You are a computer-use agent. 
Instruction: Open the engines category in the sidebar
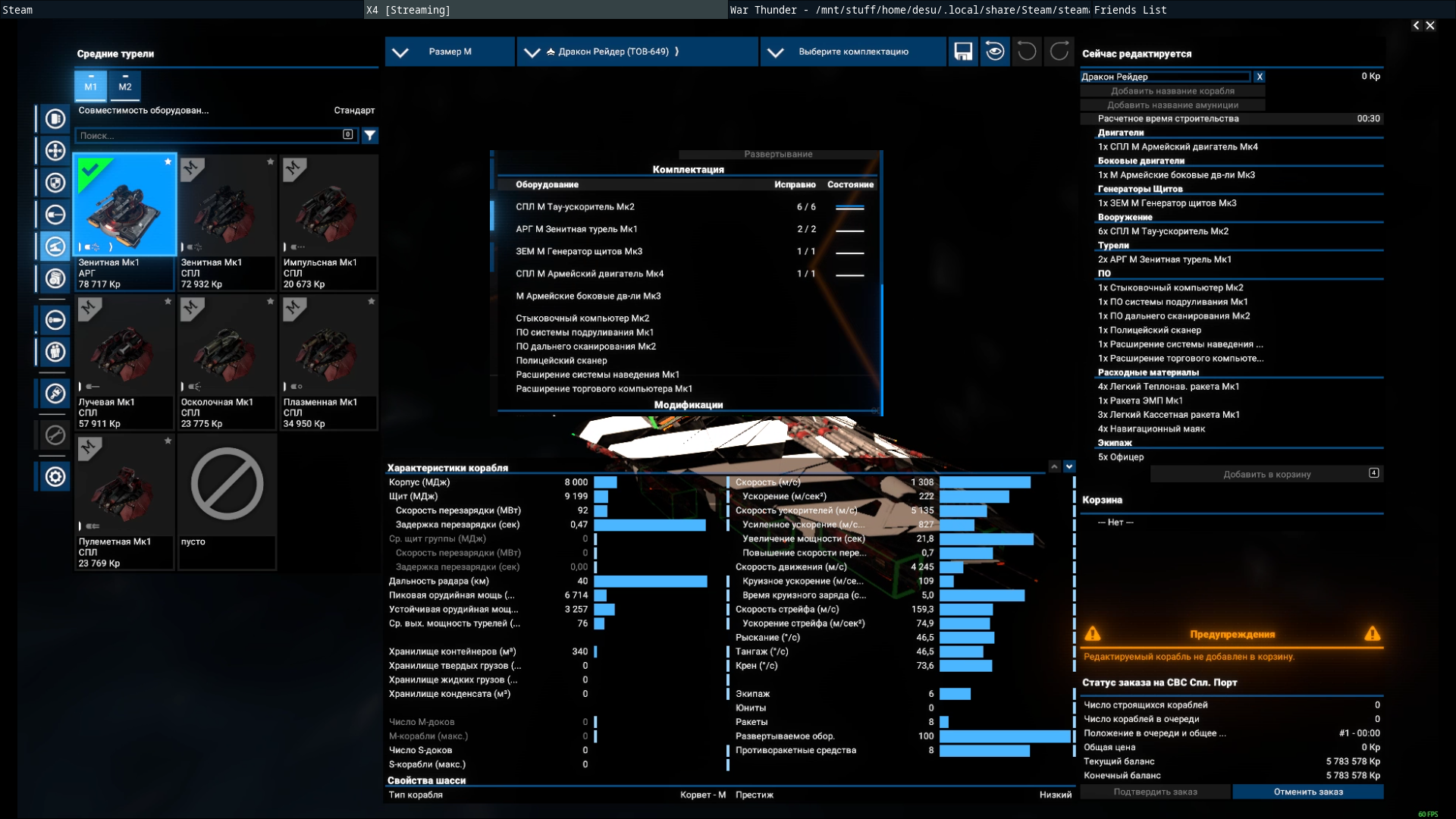pyautogui.click(x=55, y=119)
